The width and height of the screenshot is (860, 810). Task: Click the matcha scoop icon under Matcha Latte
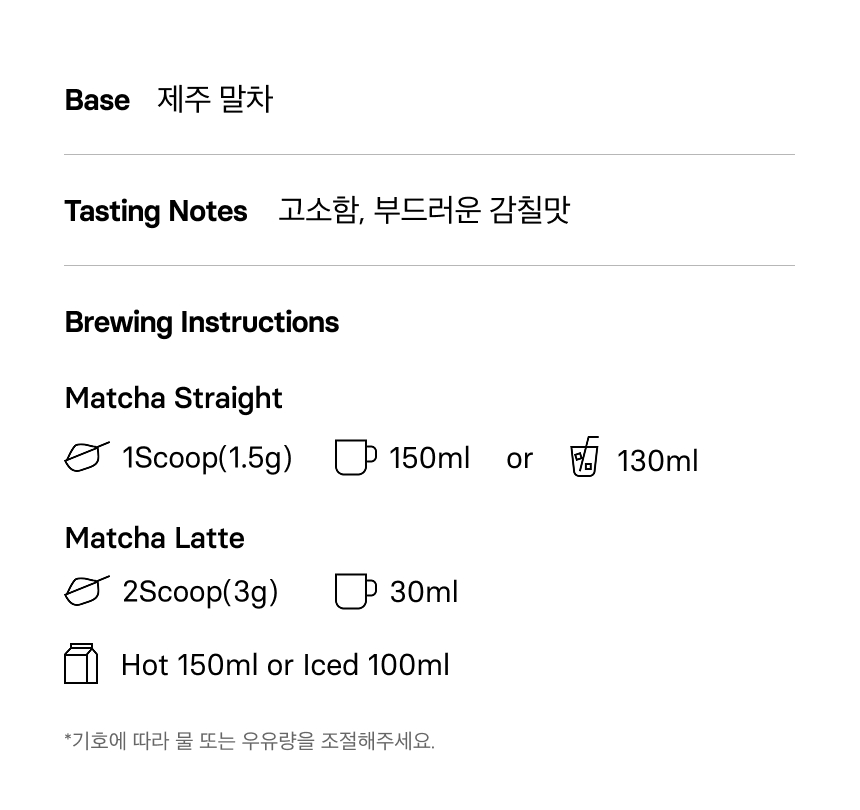coord(87,591)
